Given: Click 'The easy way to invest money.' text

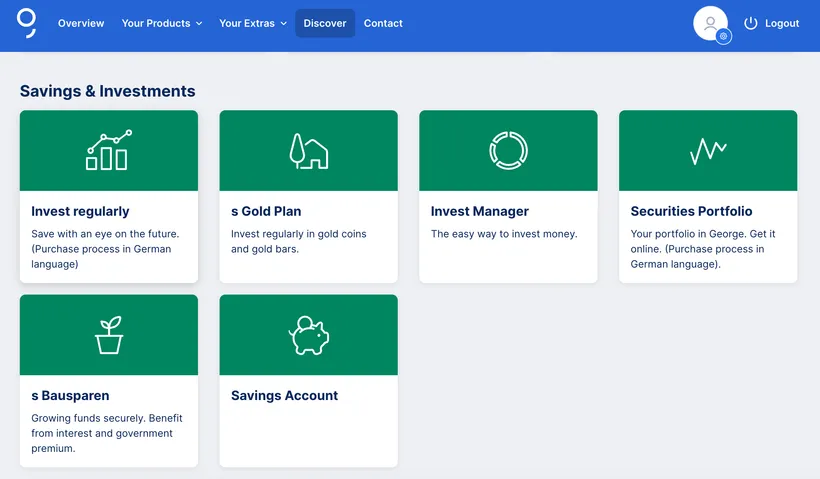Looking at the screenshot, I should [x=504, y=234].
